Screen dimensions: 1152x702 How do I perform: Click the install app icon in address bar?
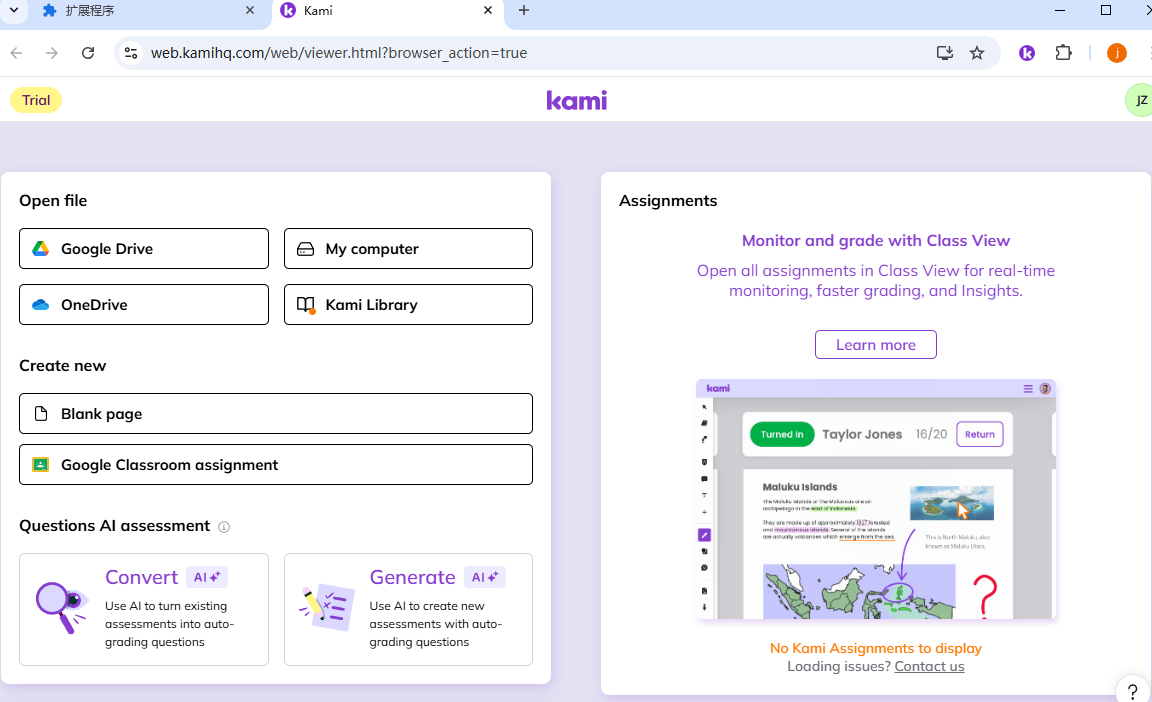[x=945, y=53]
